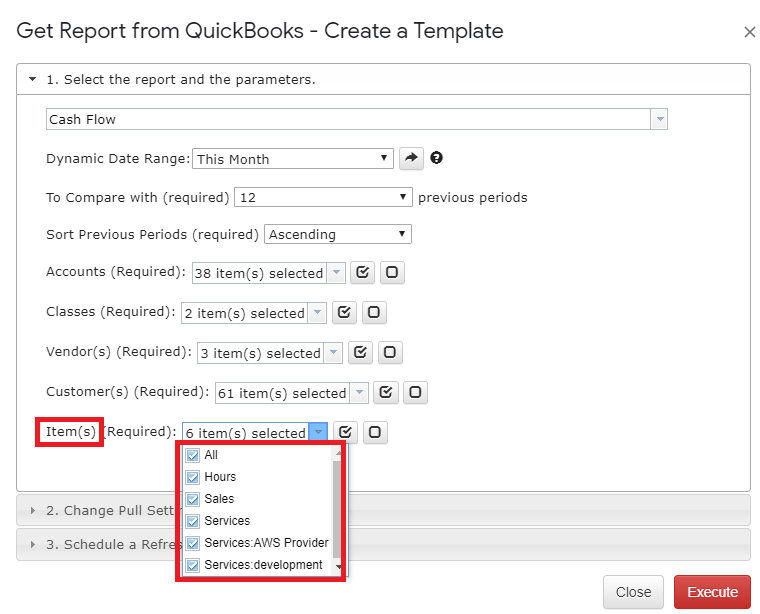Click the 'Item(s)' label

(x=71, y=431)
